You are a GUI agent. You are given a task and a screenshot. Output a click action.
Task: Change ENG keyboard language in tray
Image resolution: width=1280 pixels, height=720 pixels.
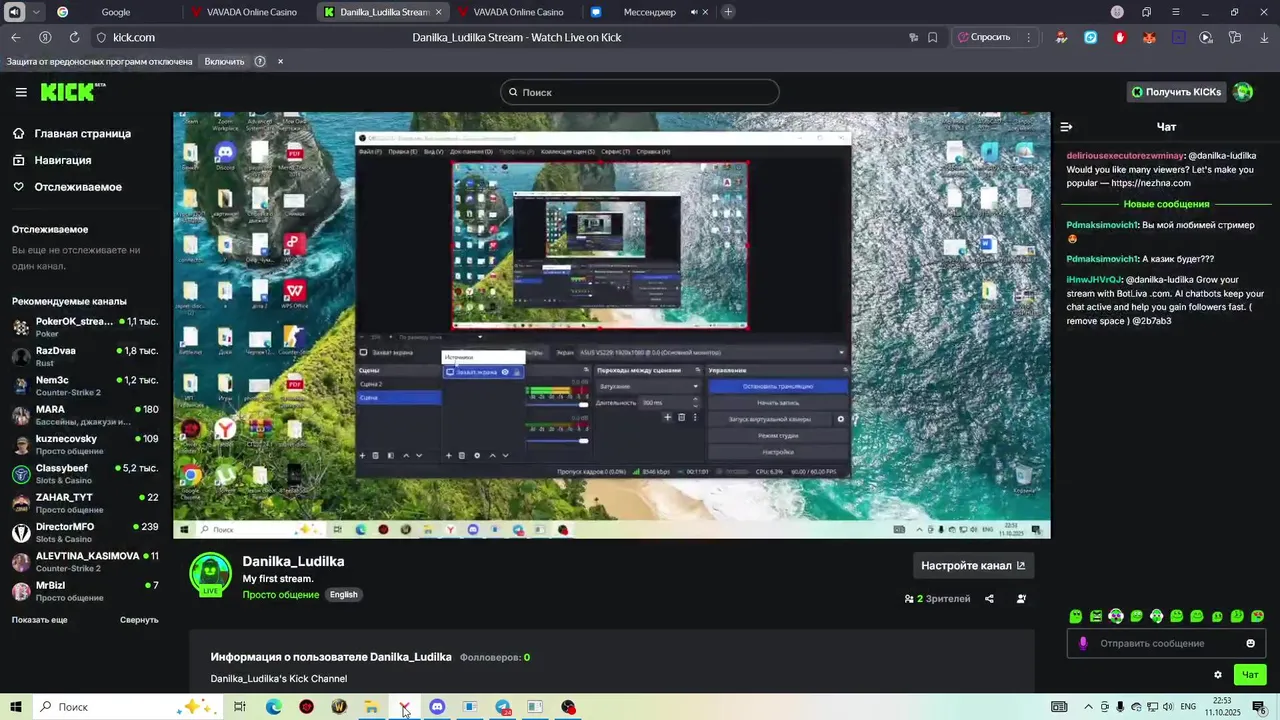[1188, 707]
